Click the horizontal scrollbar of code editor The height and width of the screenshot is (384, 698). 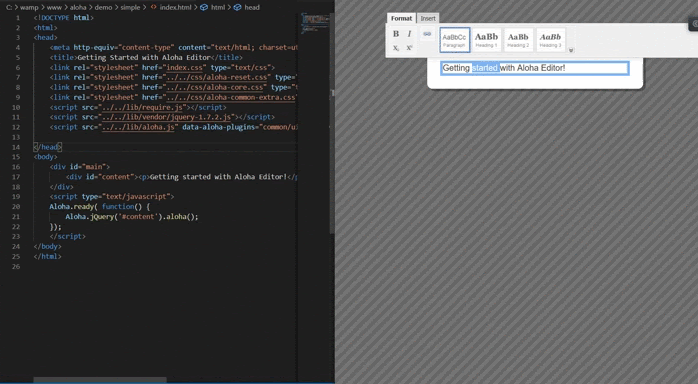[x=100, y=380]
